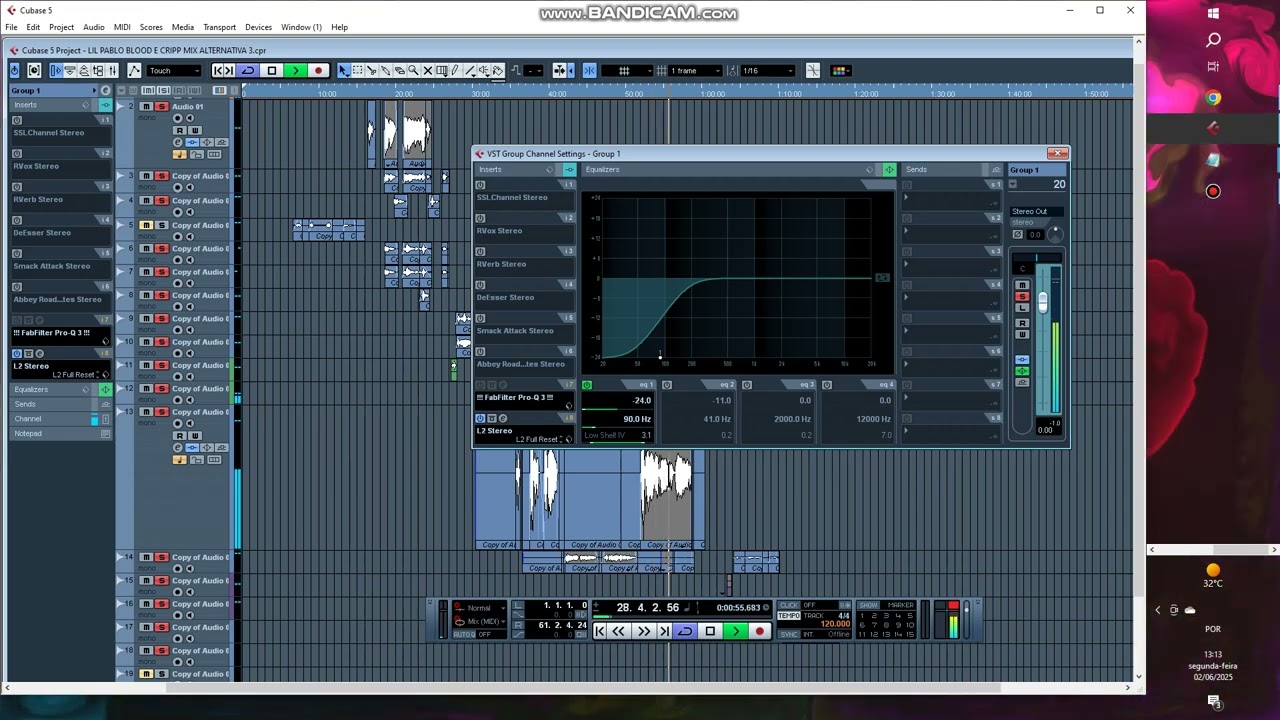Open the Low Shelf IV filter type selector
The height and width of the screenshot is (720, 1280).
pyautogui.click(x=604, y=435)
